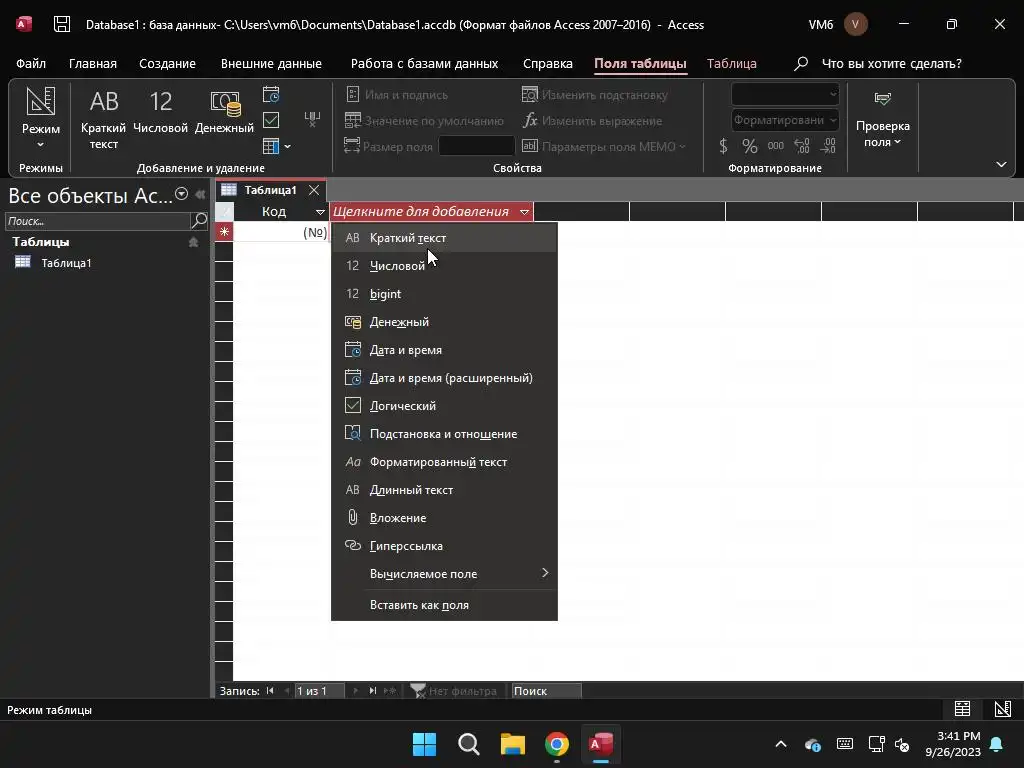Click decrease decimal places icon
1024x768 pixels.
(828, 146)
